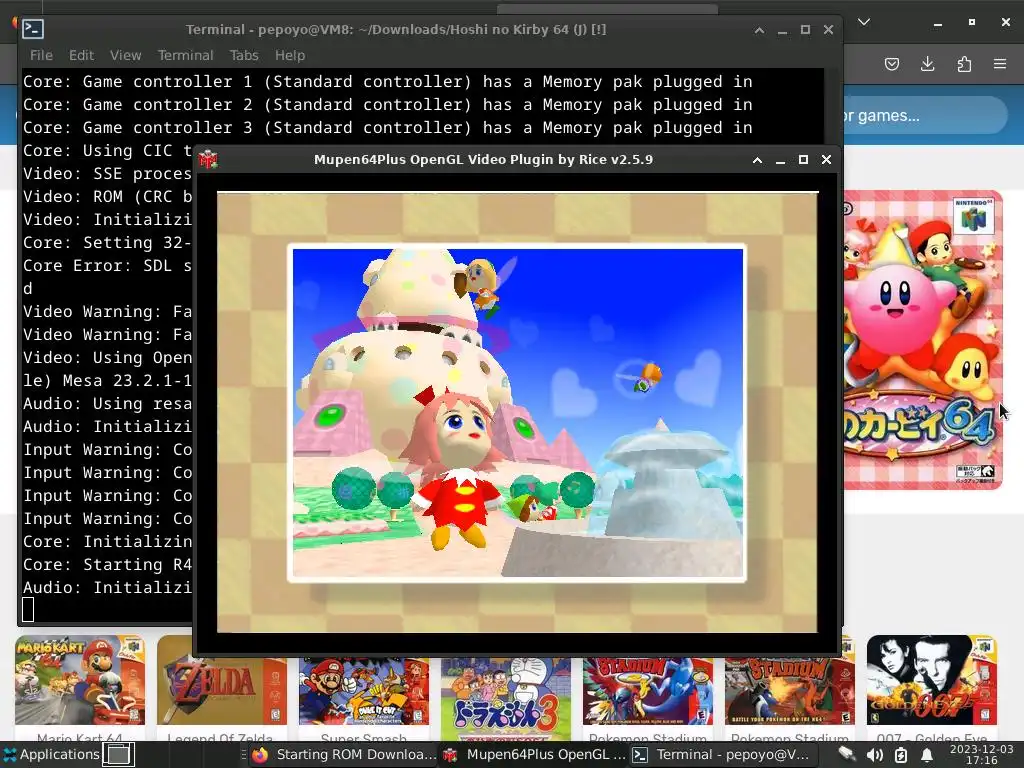Click the Firefox search games input field

(x=924, y=116)
